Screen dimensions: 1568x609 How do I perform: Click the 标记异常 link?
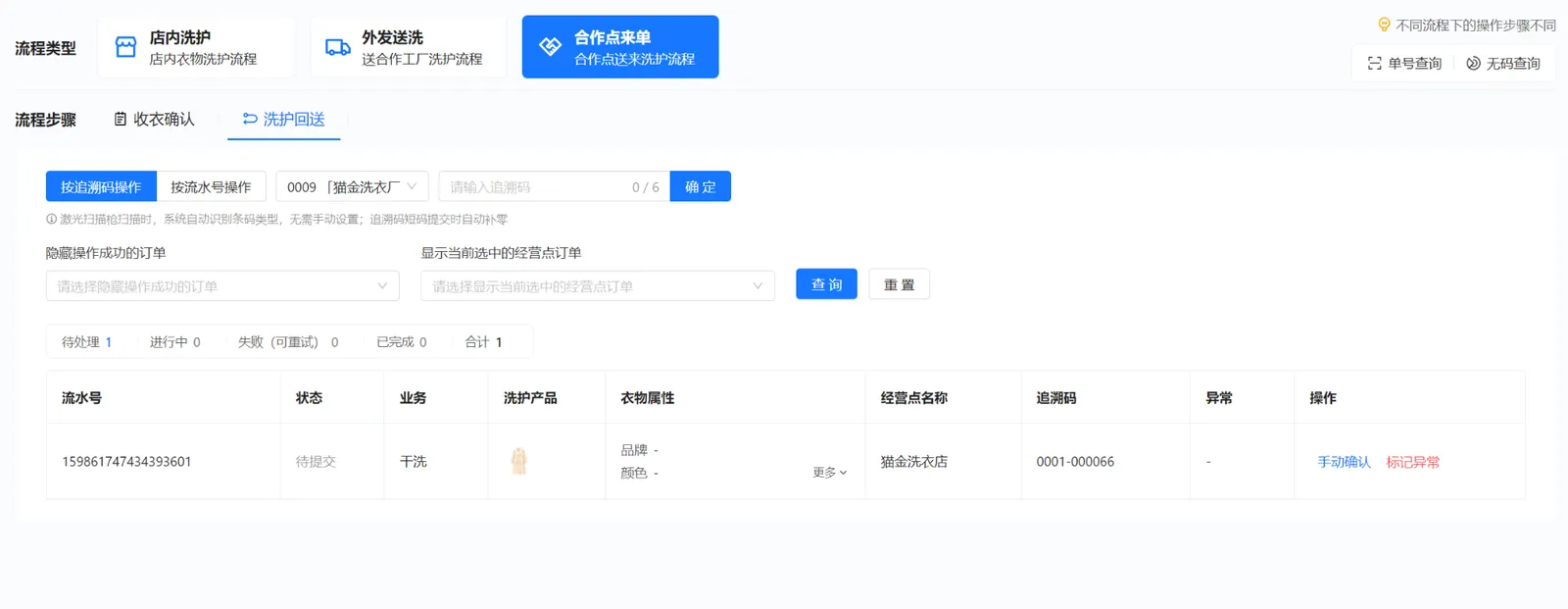[1412, 462]
